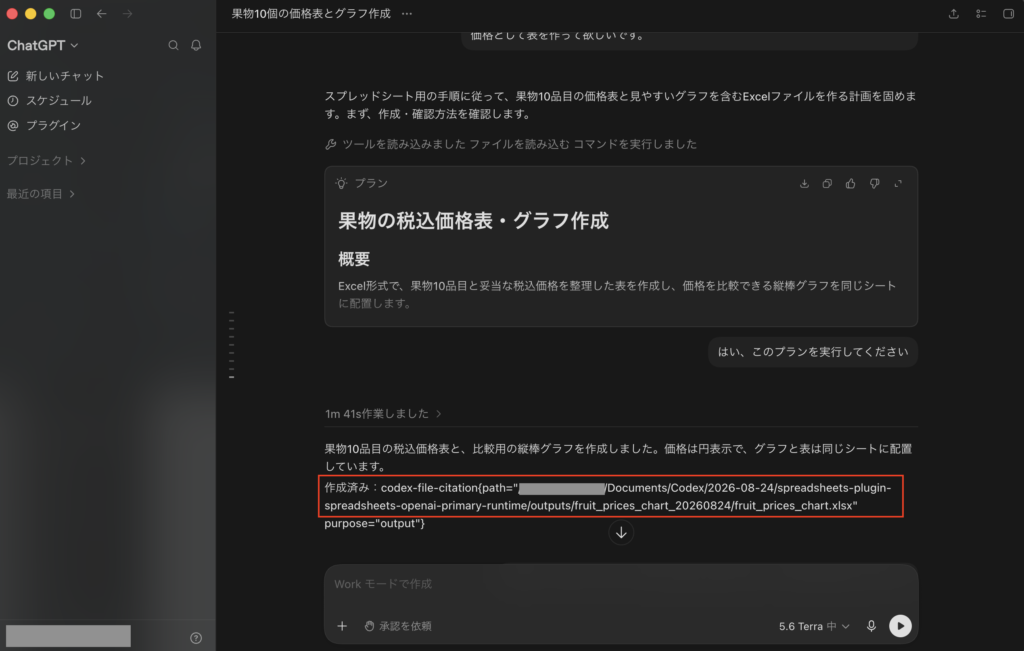Click the share icon in top bar
The image size is (1024, 651).
point(953,13)
